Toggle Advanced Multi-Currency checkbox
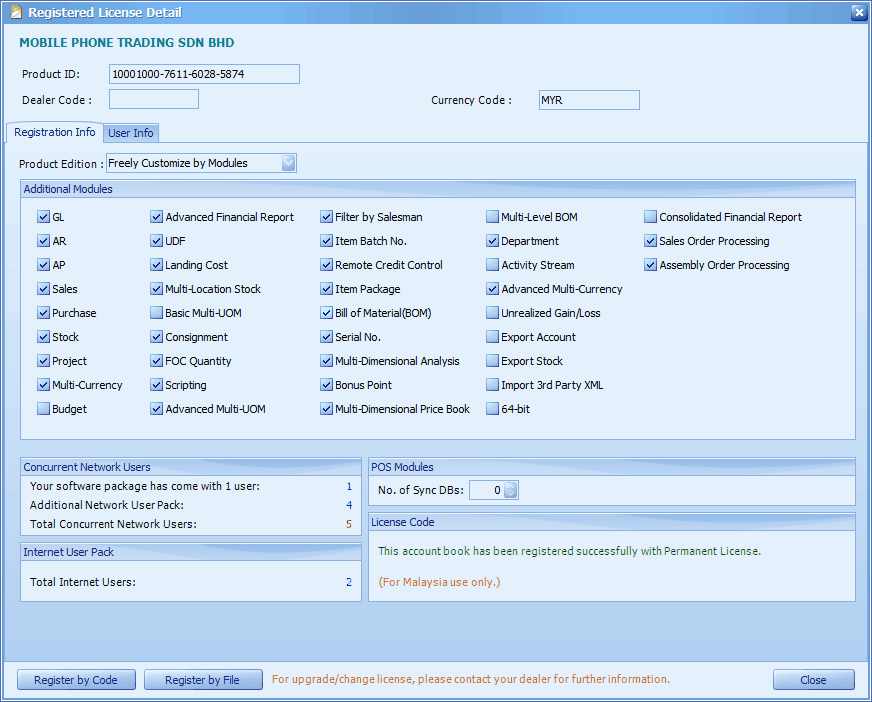 [x=492, y=289]
